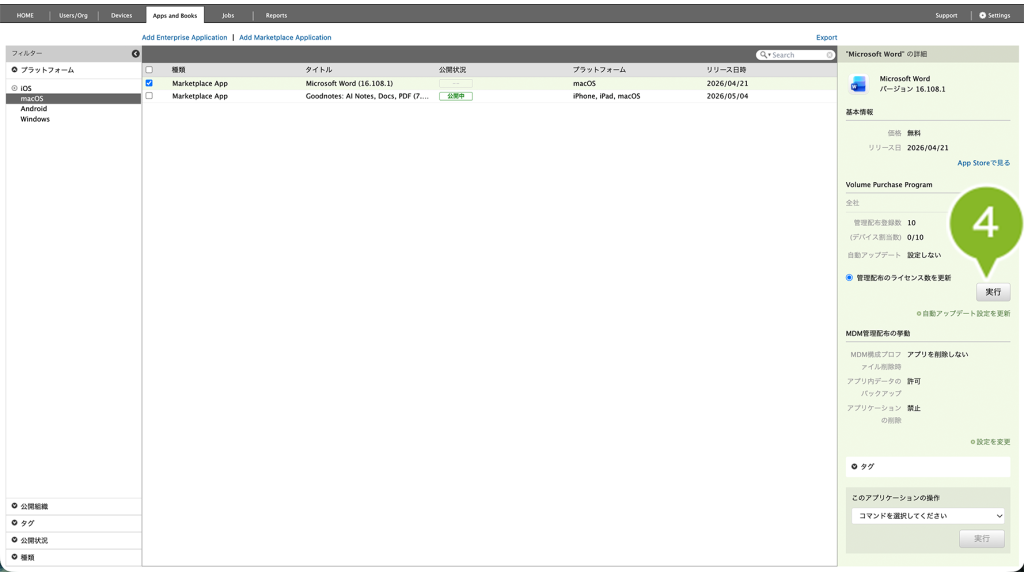
Task: Click the 2026/05/04 release date cell
Action: pos(727,96)
